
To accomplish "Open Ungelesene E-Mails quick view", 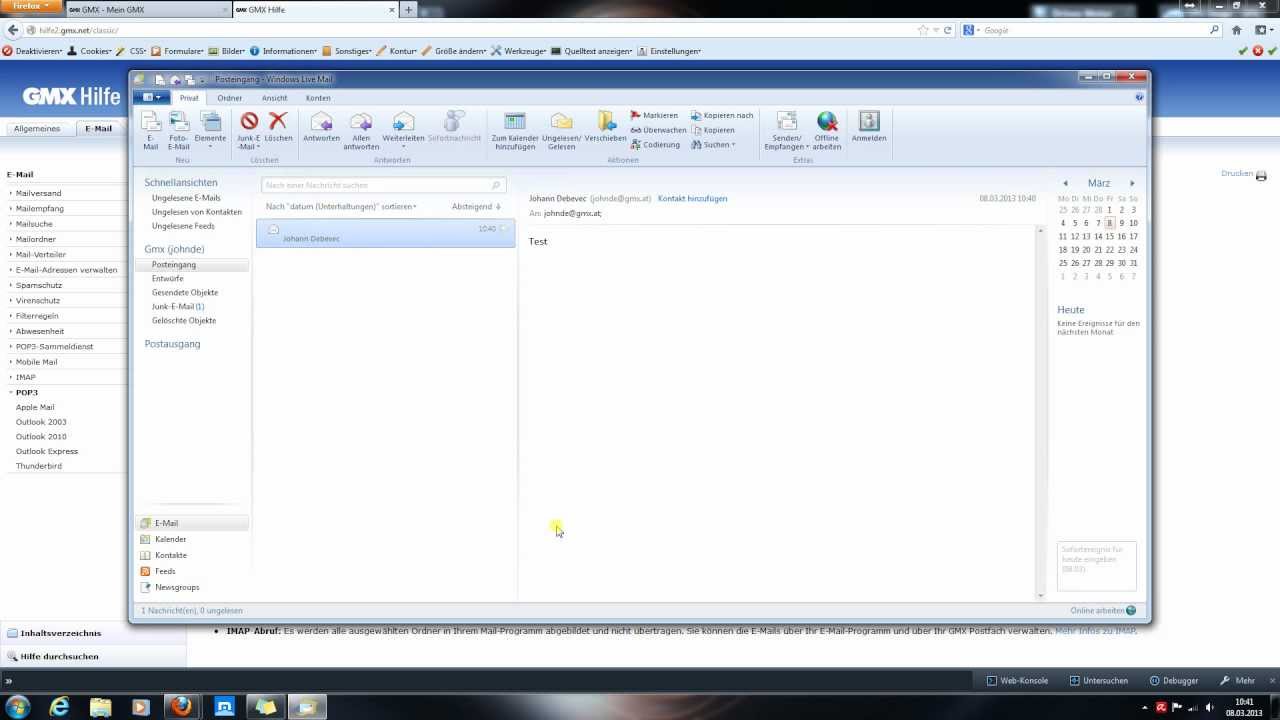I will coord(186,198).
